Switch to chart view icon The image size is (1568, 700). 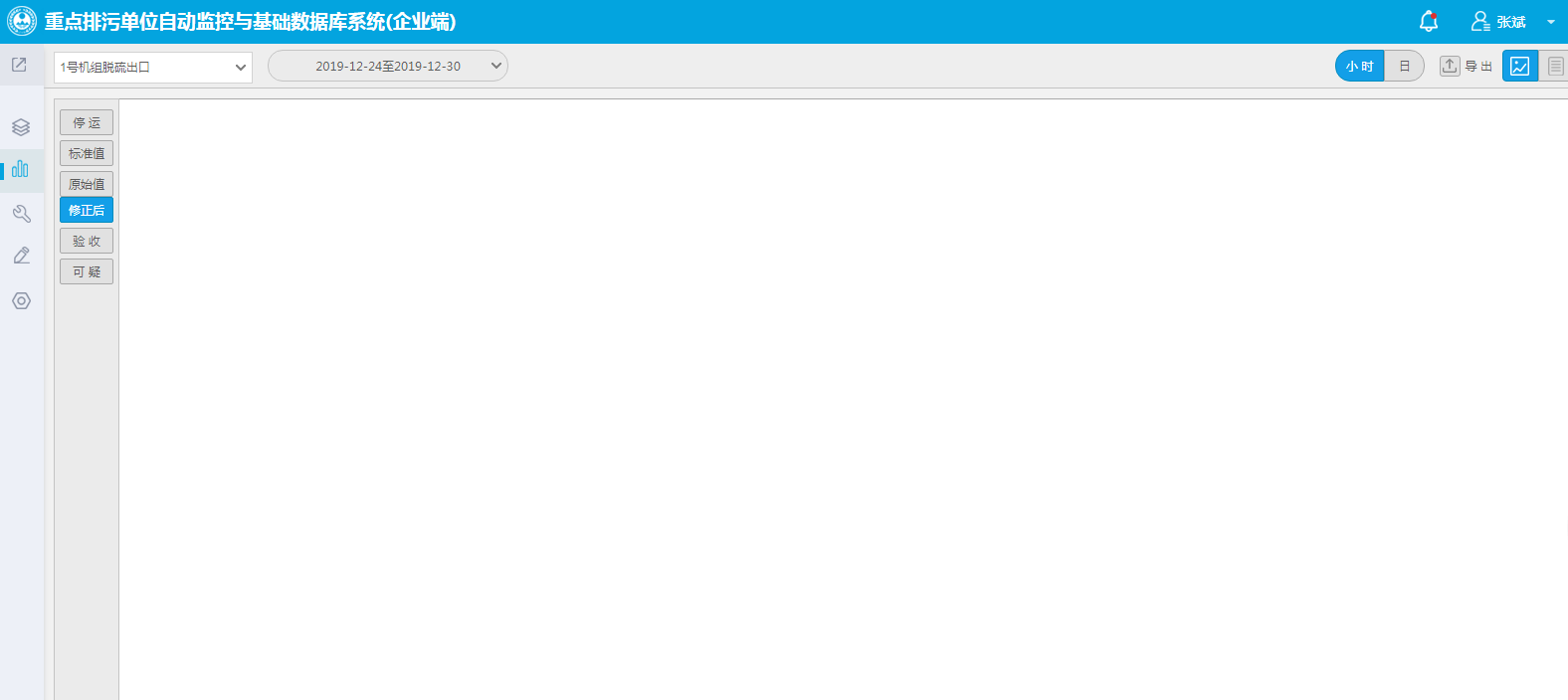coord(1520,66)
